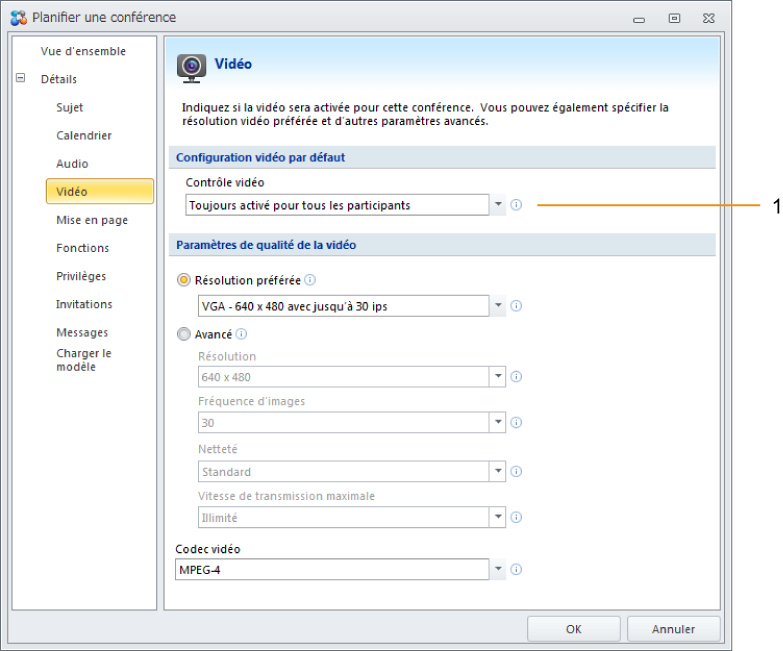
Task: Click info icon beside VGA resolution dropdown
Action: (516, 306)
